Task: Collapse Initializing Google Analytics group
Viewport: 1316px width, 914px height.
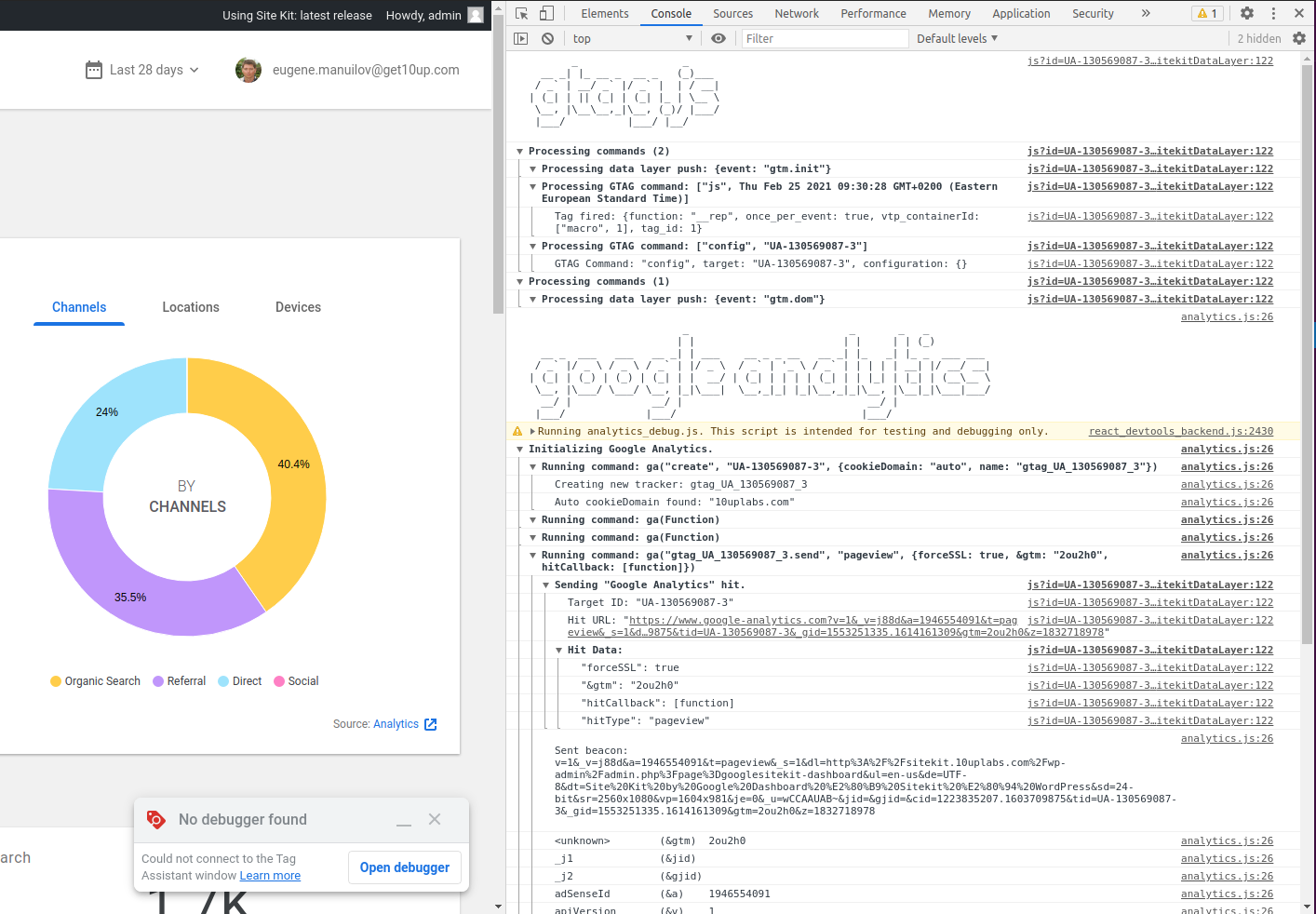Action: click(x=520, y=449)
